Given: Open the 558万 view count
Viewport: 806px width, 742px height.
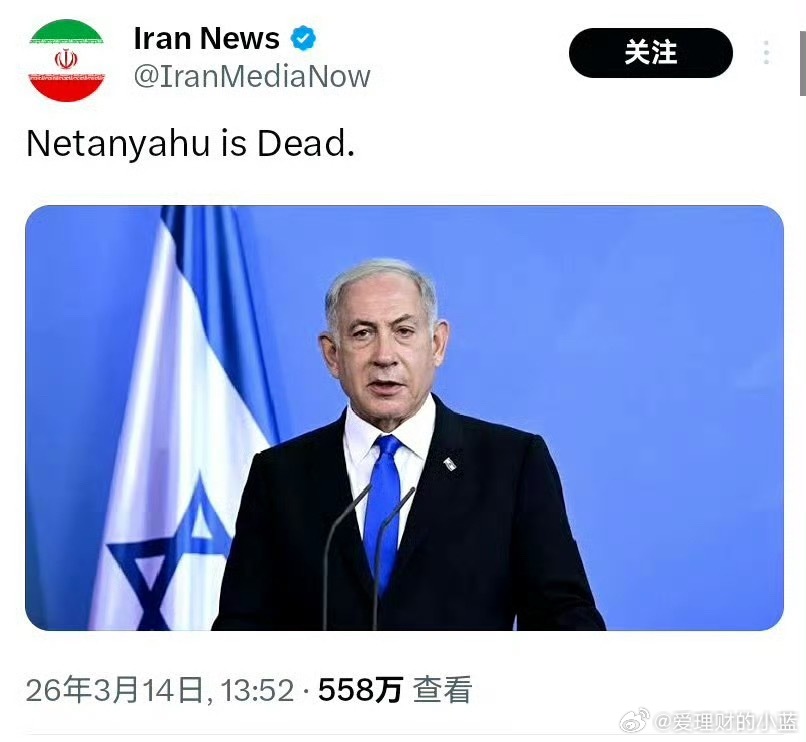Looking at the screenshot, I should point(360,690).
